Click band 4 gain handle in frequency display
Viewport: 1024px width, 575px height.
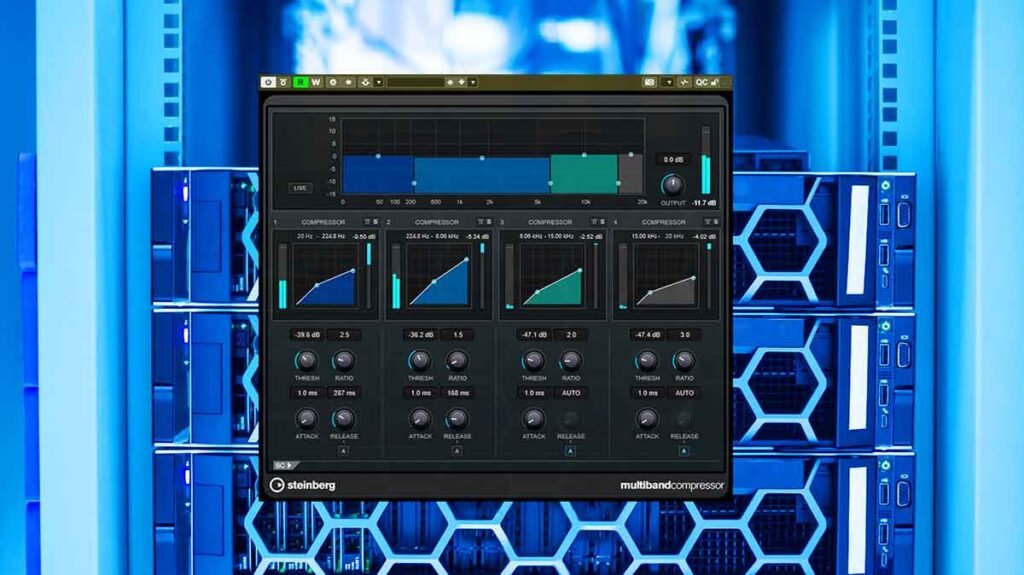(631, 155)
